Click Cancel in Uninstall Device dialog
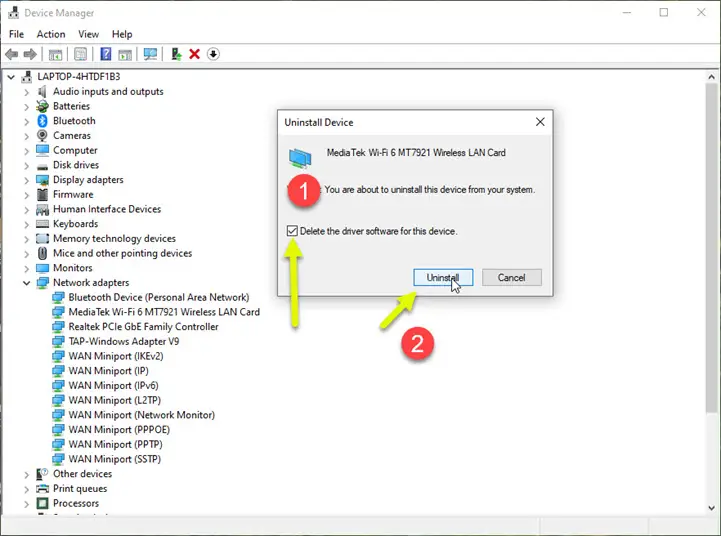The height and width of the screenshot is (536, 721). tap(511, 278)
